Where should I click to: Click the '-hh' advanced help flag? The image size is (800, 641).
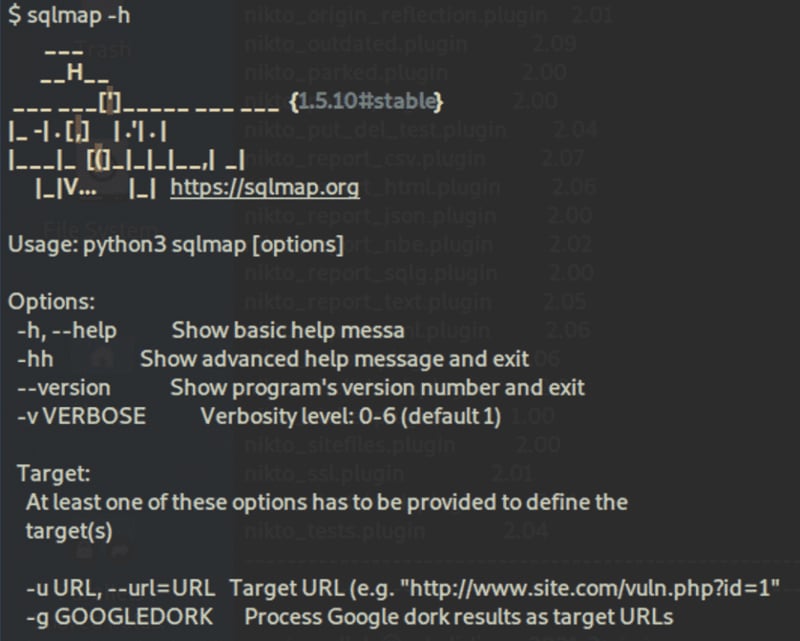click(35, 359)
